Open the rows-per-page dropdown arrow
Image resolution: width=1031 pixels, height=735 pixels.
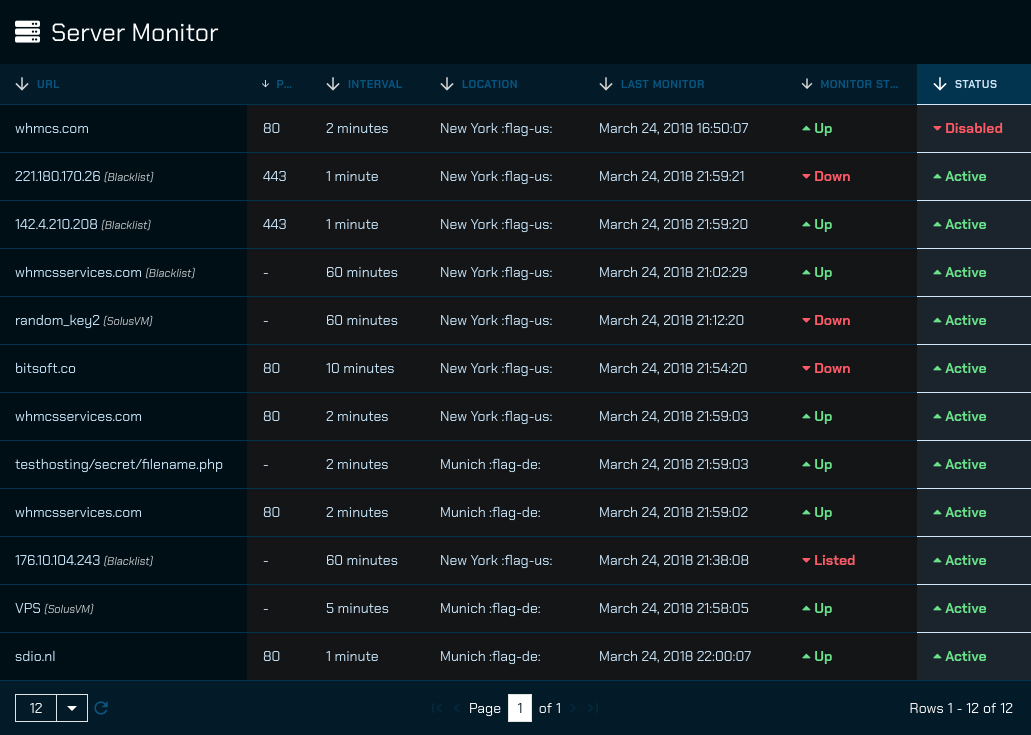(72, 708)
